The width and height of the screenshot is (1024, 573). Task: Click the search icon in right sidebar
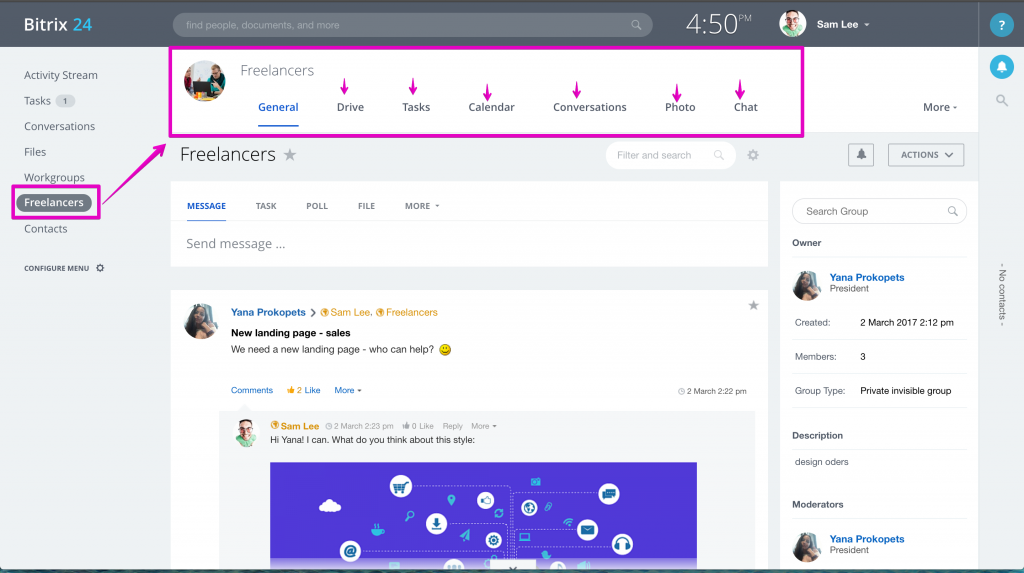pyautogui.click(x=1001, y=101)
